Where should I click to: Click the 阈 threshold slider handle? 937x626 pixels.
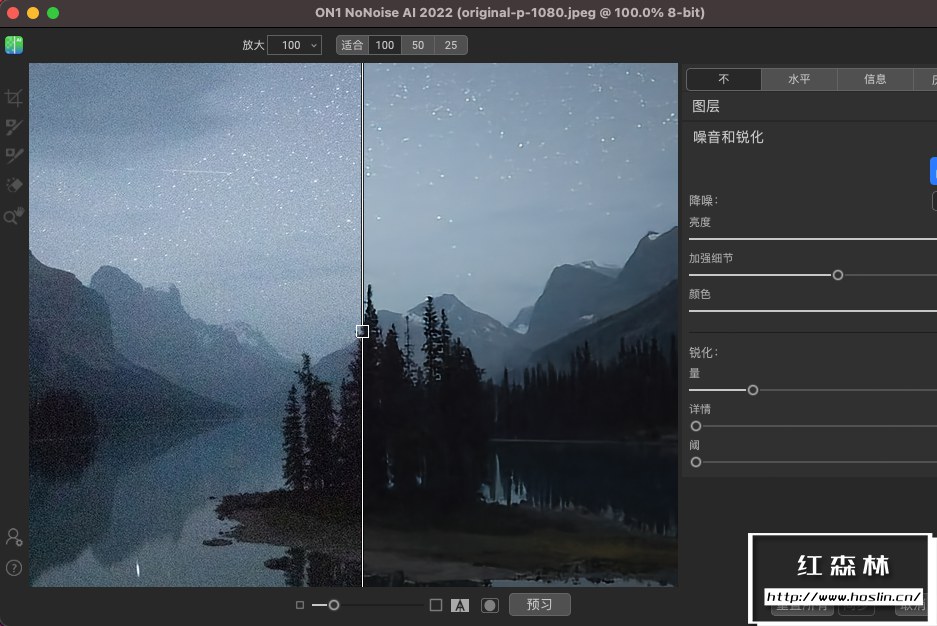pos(696,462)
